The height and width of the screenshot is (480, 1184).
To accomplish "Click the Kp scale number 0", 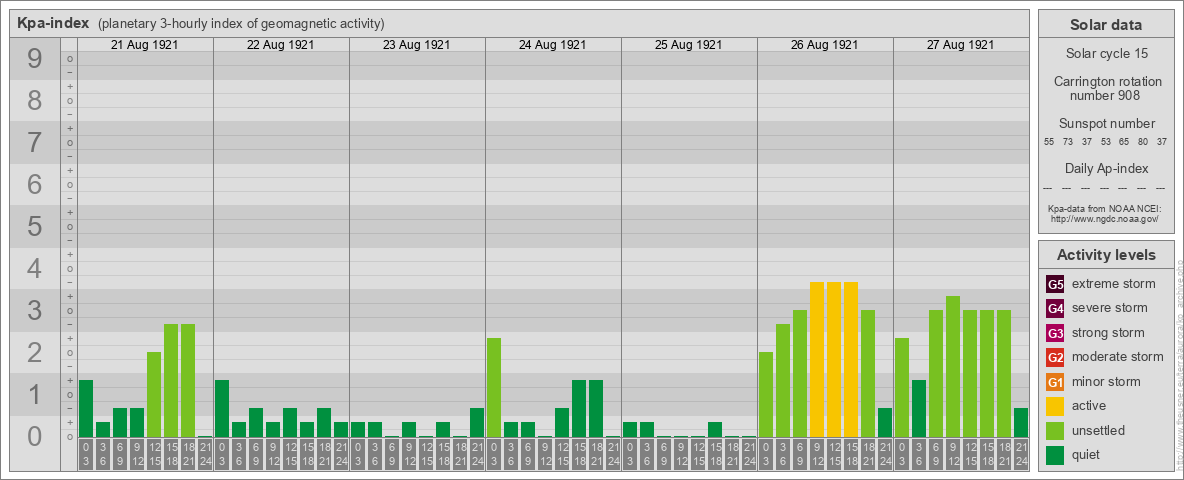I will pyautogui.click(x=35, y=436).
